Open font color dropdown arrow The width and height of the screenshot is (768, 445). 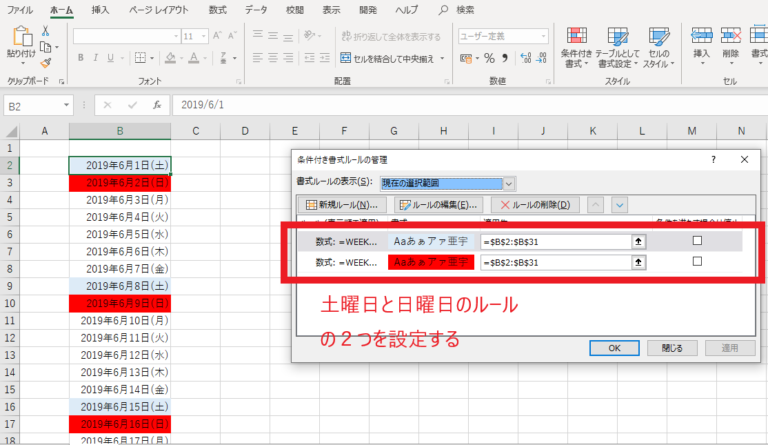click(x=205, y=58)
